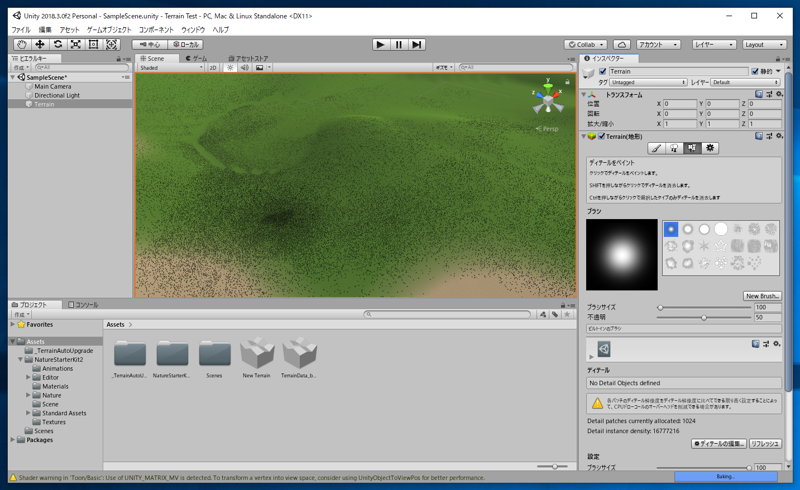800x490 pixels.
Task: Toggle Terrain object active checkbox
Action: [603, 71]
